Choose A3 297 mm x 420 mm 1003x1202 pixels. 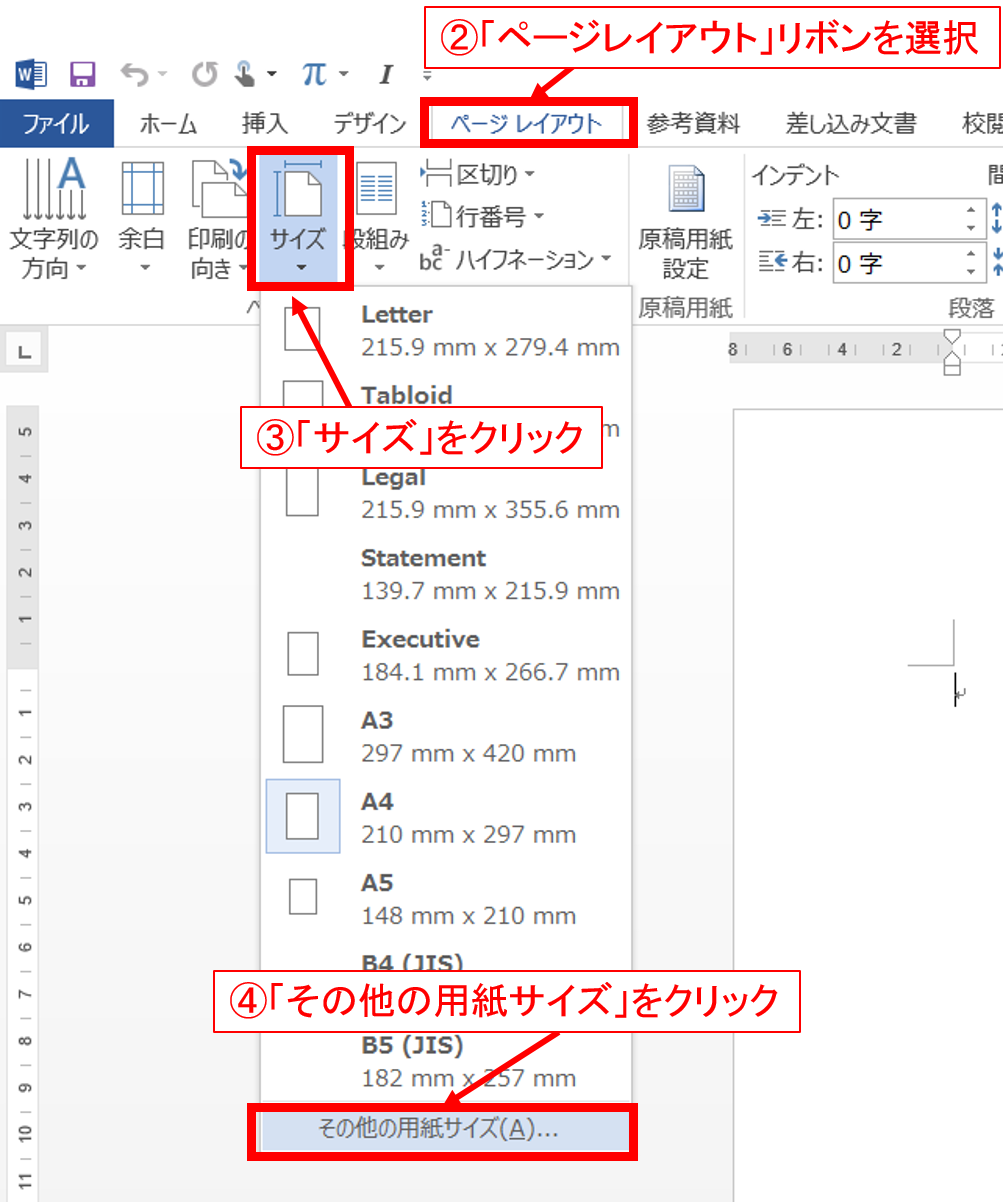[446, 736]
